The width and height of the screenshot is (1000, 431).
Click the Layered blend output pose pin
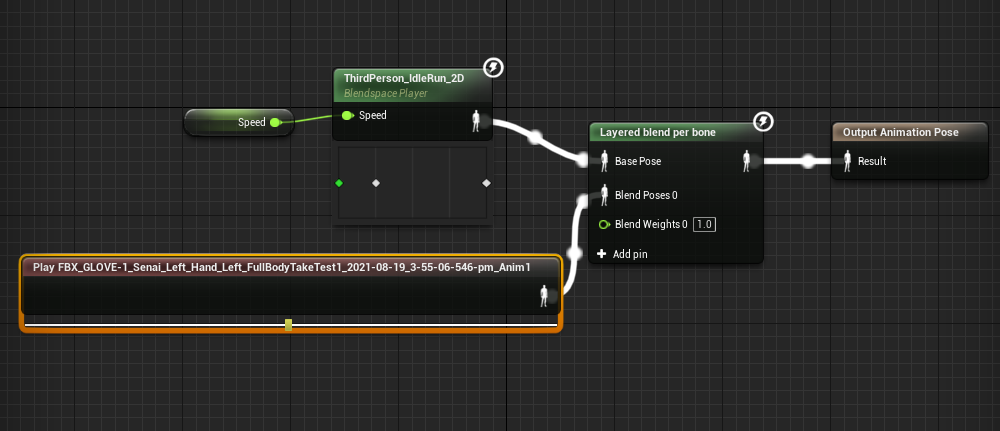coord(746,161)
